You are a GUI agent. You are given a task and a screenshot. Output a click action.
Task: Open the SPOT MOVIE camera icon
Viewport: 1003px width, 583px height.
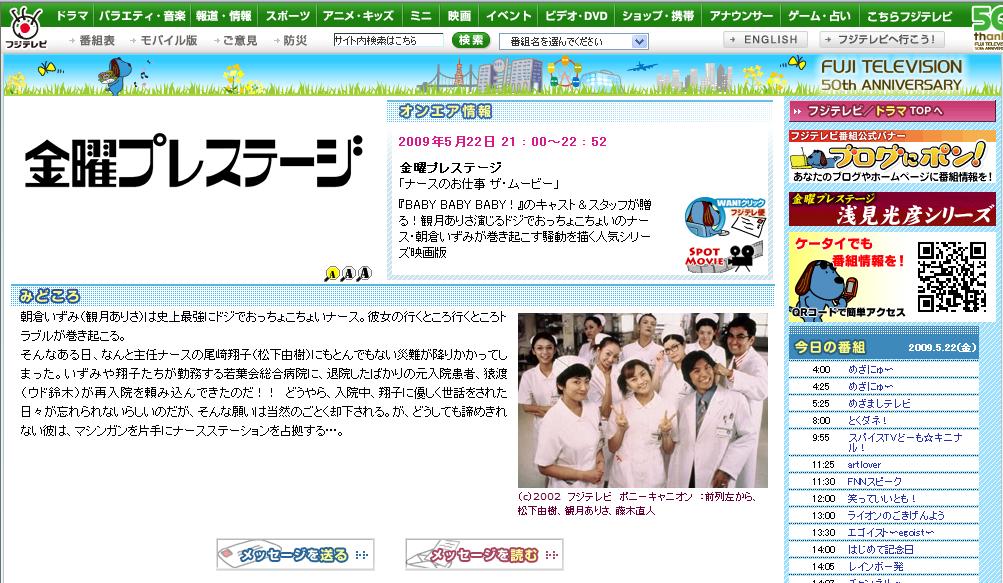(725, 257)
